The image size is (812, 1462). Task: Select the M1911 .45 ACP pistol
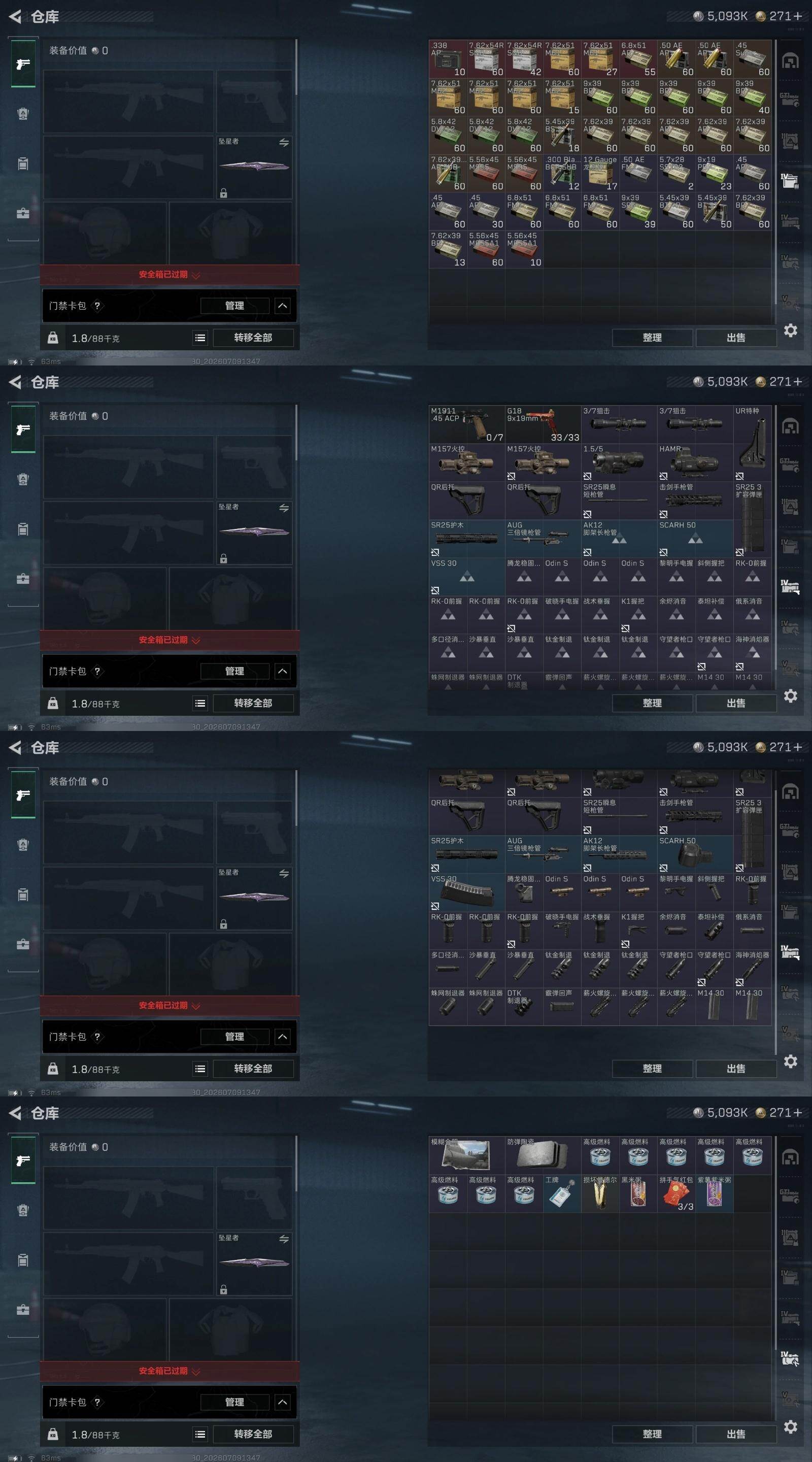(x=466, y=424)
